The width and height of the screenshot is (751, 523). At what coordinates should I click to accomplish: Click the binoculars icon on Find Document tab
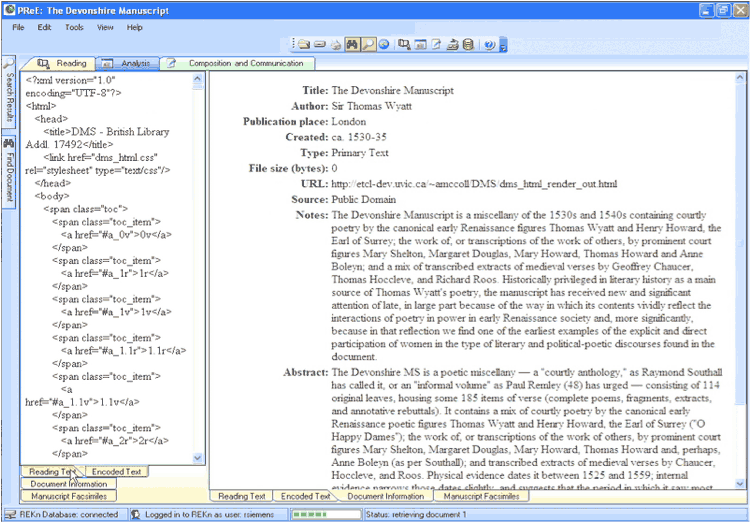tap(9, 144)
